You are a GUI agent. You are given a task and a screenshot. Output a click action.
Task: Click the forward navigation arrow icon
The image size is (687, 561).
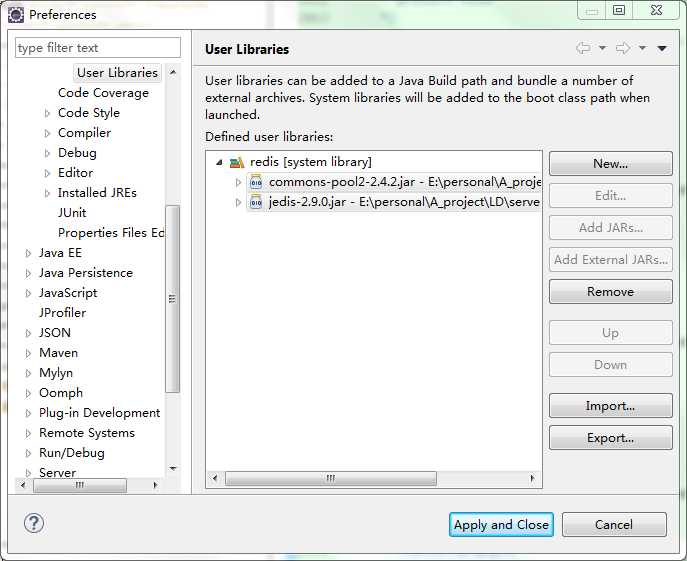pyautogui.click(x=623, y=48)
